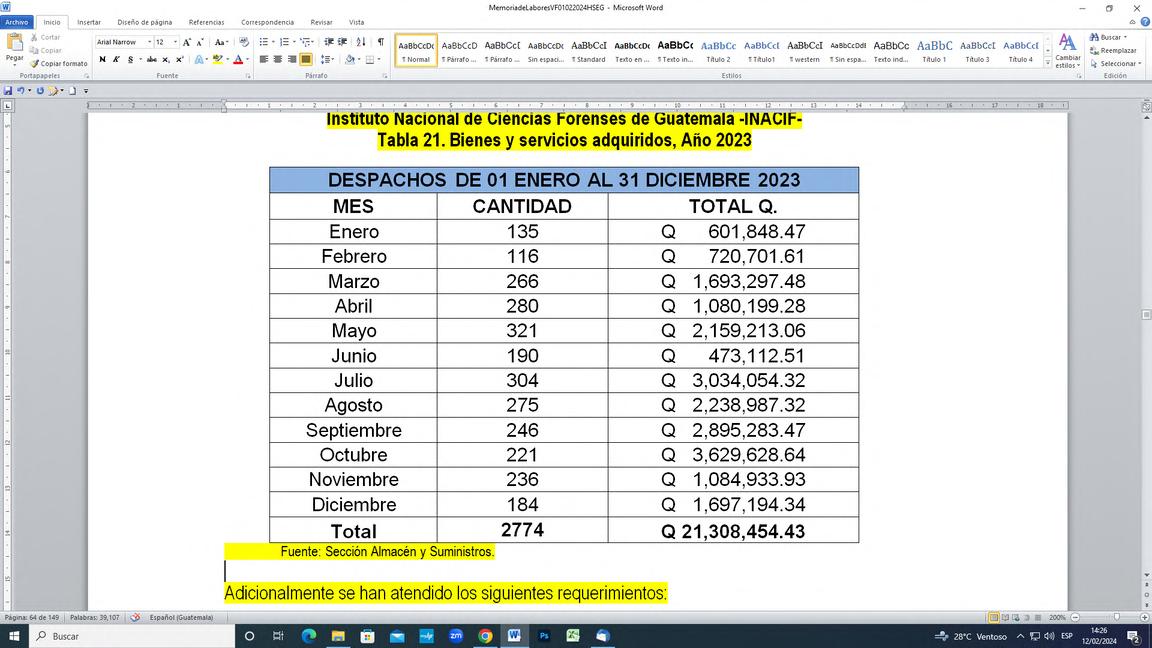Viewport: 1152px width, 648px height.
Task: Switch to Diseño de página tab
Action: (x=145, y=23)
